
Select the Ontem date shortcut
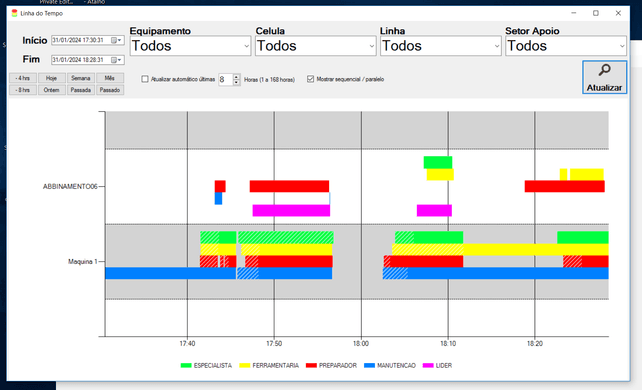pos(52,90)
